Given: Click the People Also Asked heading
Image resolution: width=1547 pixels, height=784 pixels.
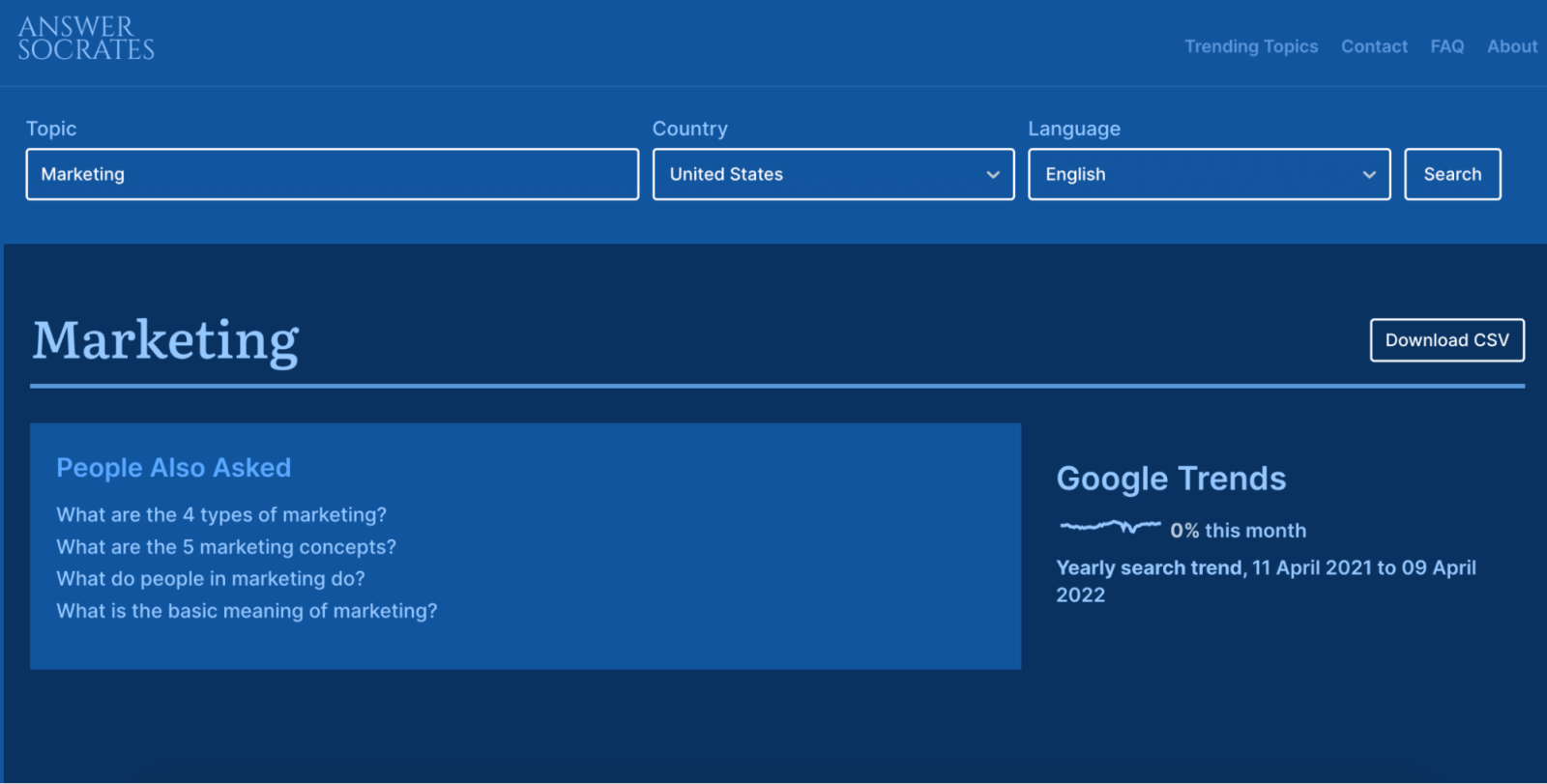Looking at the screenshot, I should coord(174,468).
